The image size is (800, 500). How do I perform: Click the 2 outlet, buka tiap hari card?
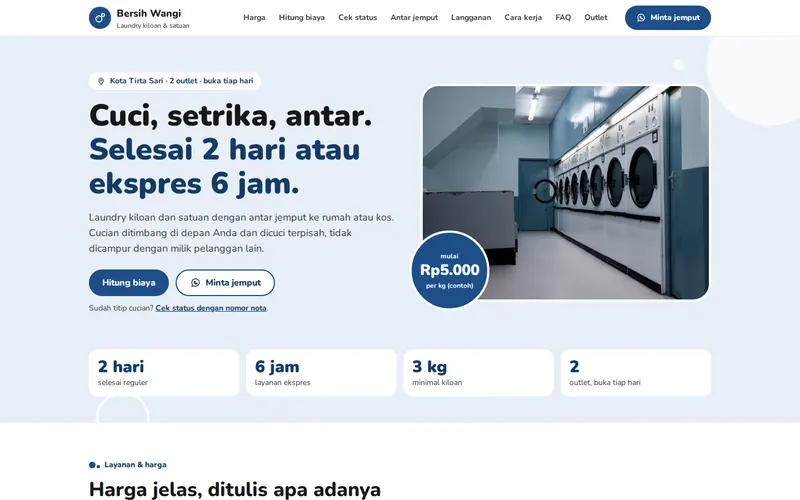point(636,373)
